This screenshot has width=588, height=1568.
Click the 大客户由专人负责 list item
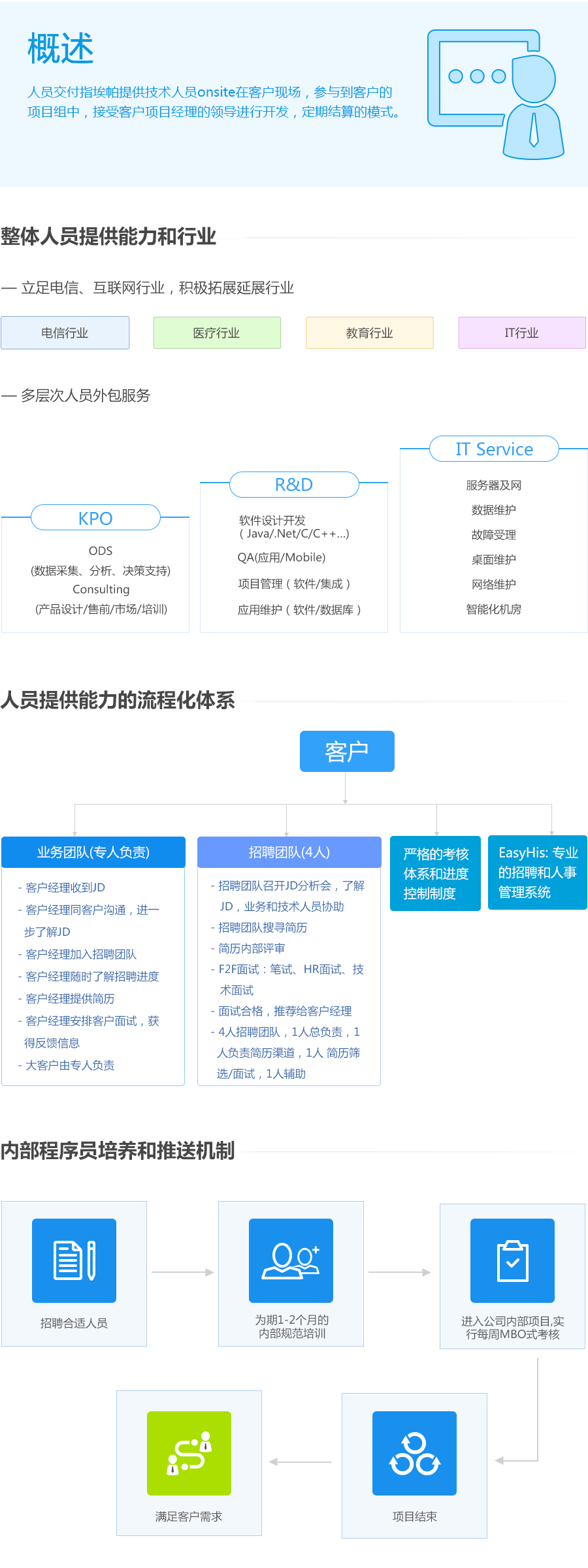tap(70, 1065)
